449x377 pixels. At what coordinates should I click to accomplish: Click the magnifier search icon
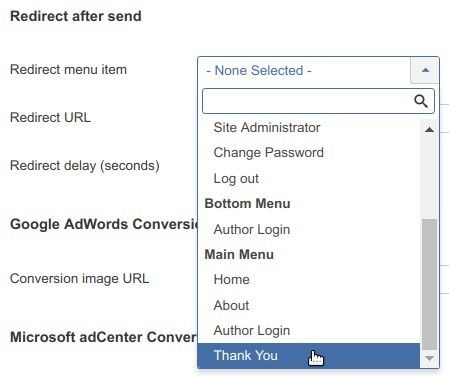(421, 101)
